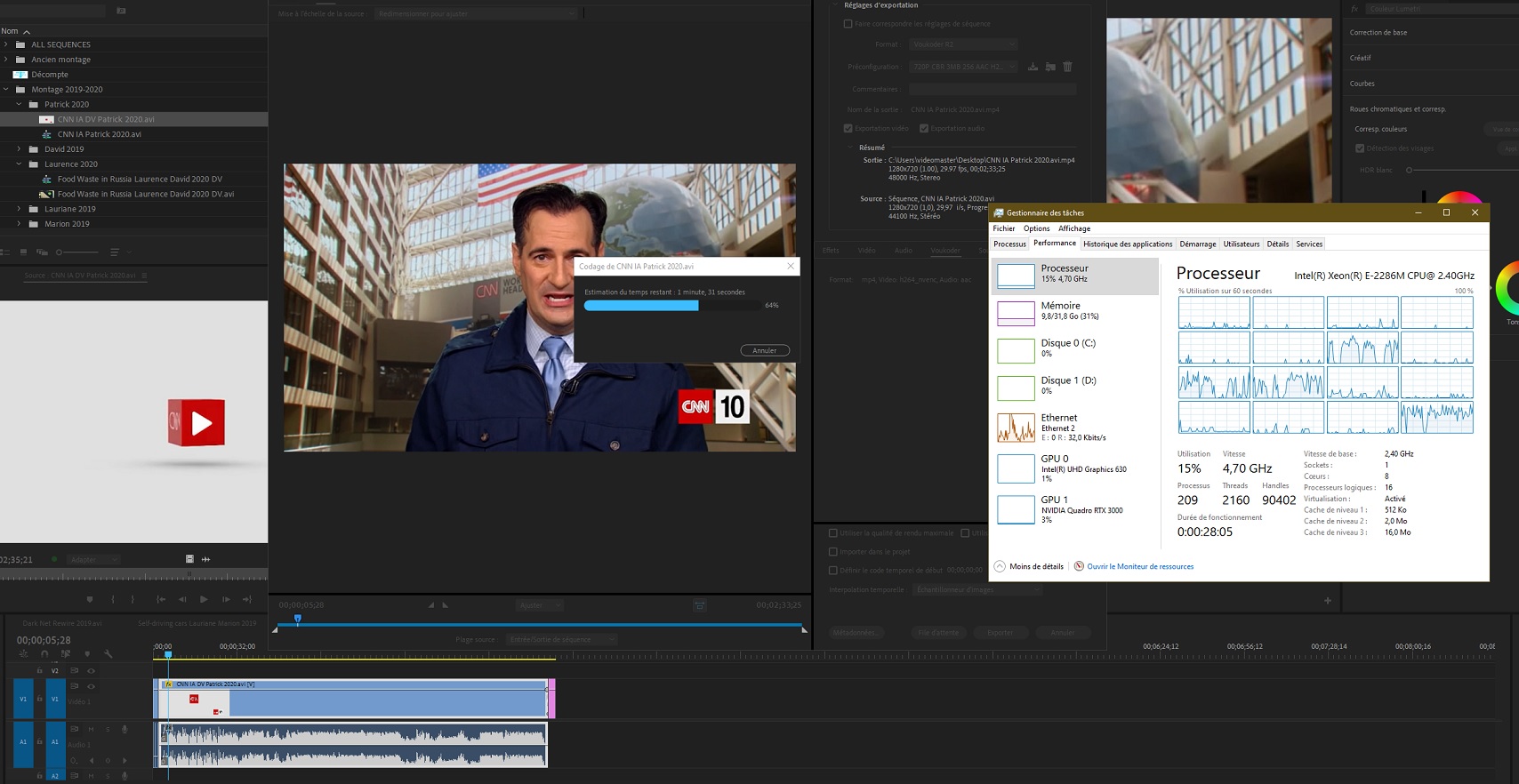This screenshot has width=1519, height=784.
Task: Click the drag-video-only filmstrip icon
Action: (189, 559)
